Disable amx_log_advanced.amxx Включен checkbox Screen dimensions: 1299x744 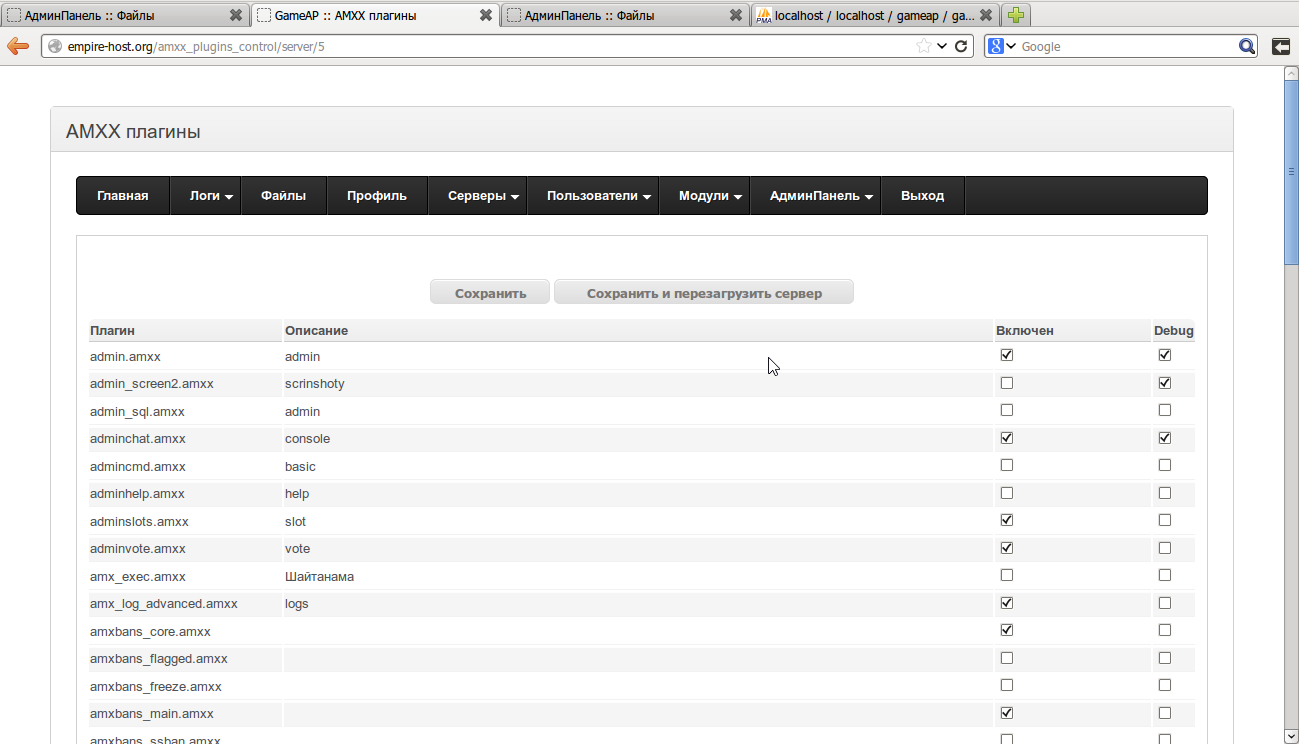tap(1007, 603)
